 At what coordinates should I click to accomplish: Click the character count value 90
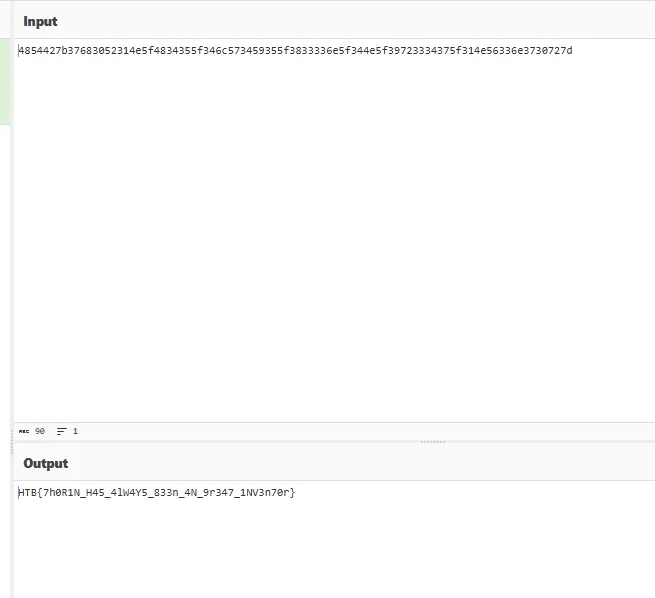(x=40, y=431)
